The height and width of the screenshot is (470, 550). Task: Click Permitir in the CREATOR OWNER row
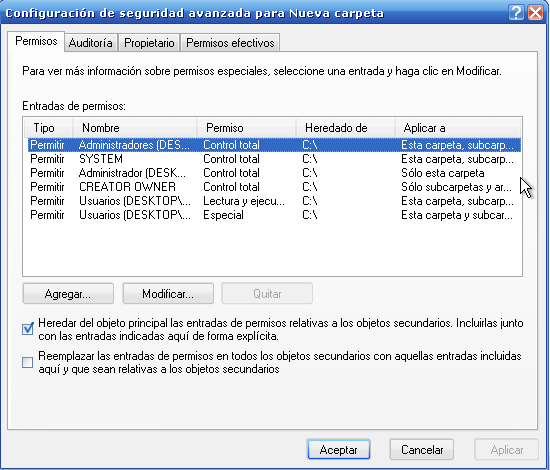point(47,187)
